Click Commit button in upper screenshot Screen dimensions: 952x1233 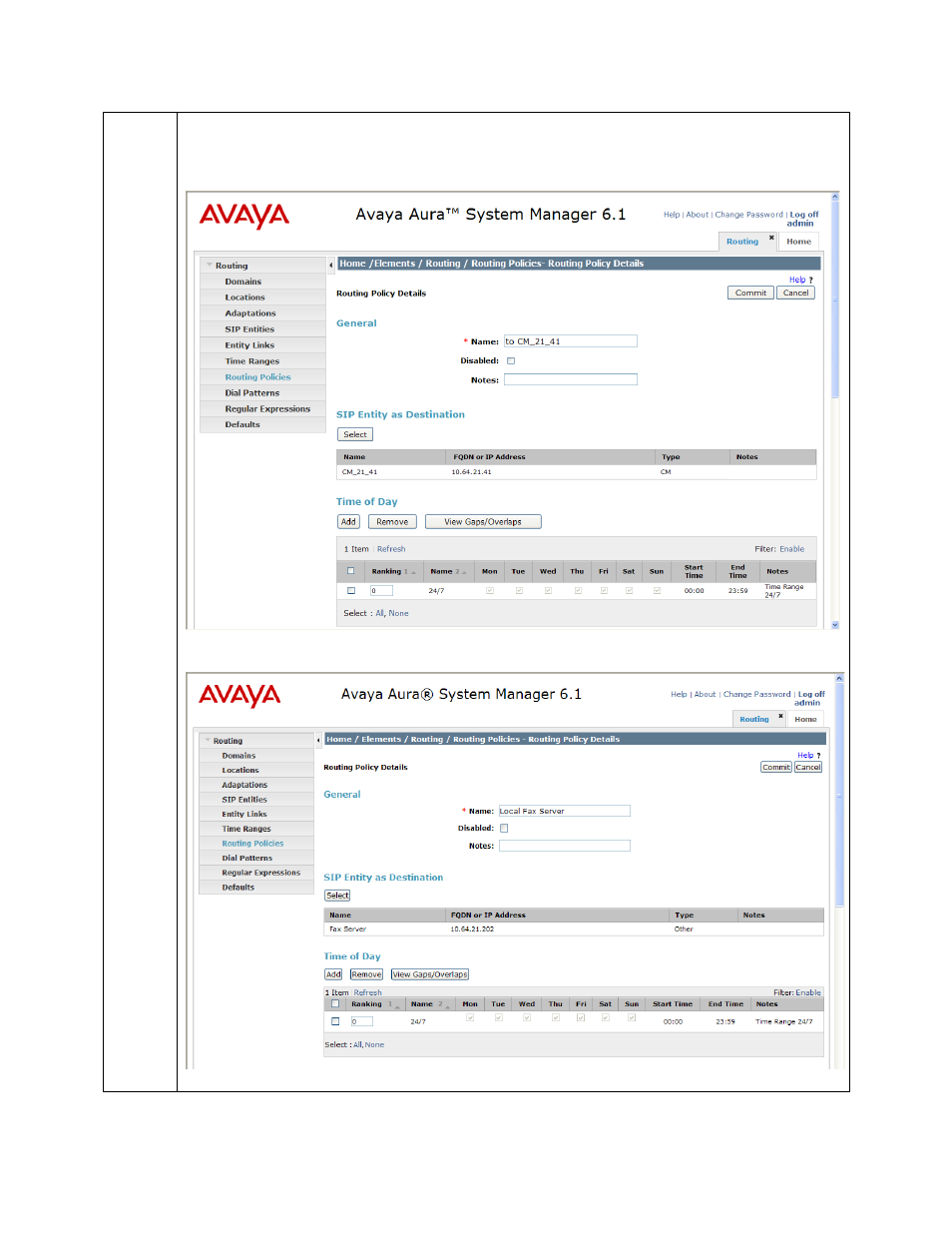750,294
